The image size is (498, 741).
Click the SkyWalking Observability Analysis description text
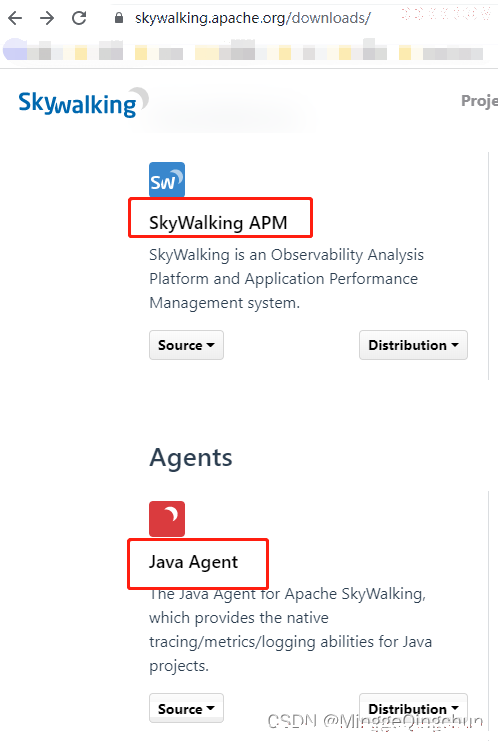click(x=286, y=278)
